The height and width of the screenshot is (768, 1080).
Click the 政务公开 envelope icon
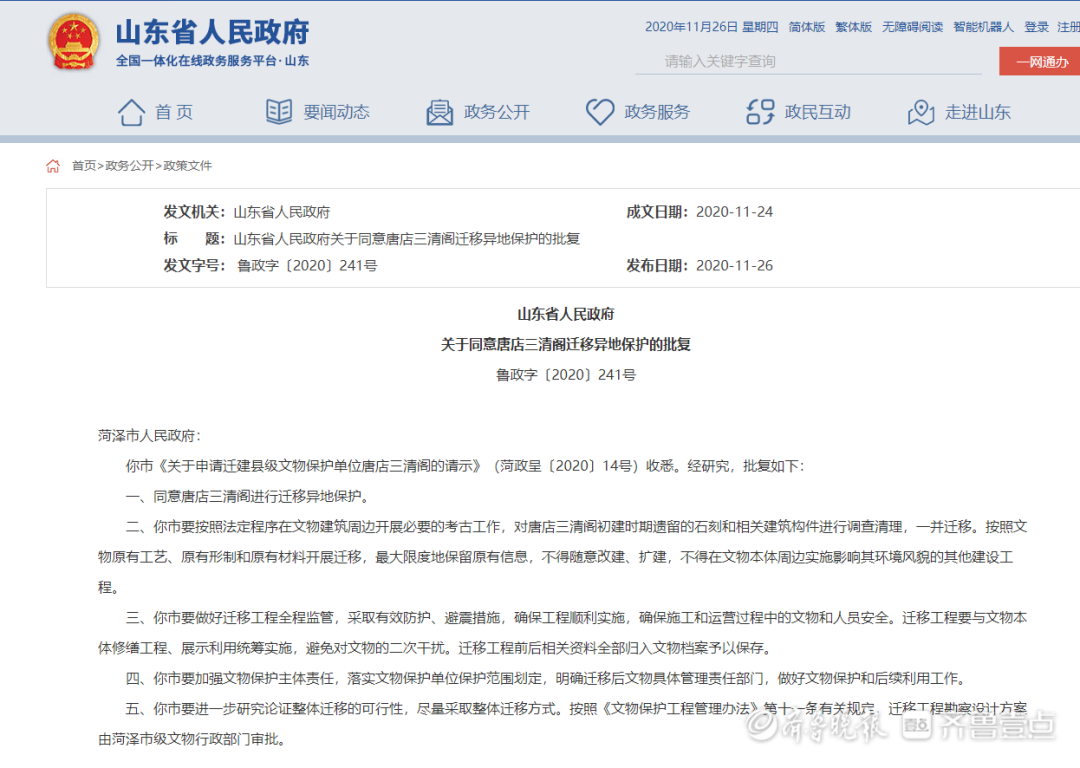coord(440,112)
